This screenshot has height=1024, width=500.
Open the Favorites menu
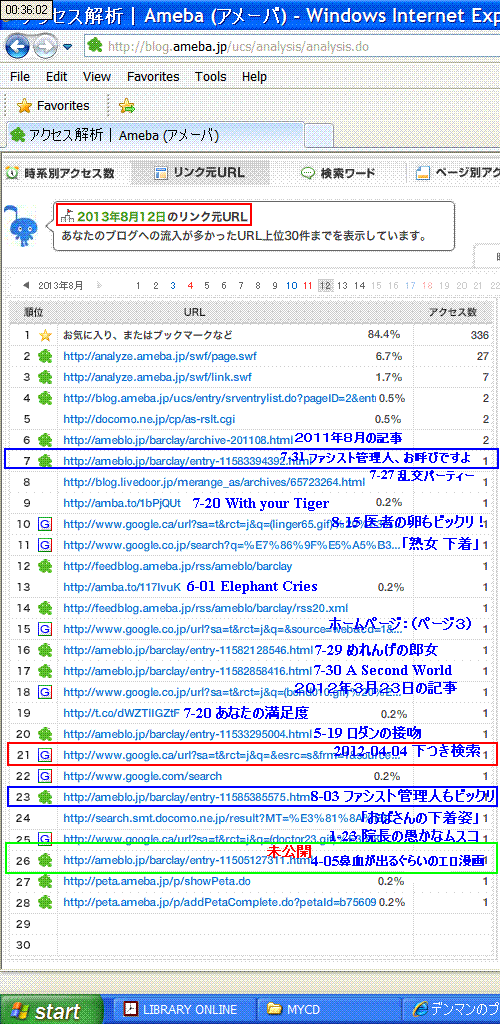(153, 76)
